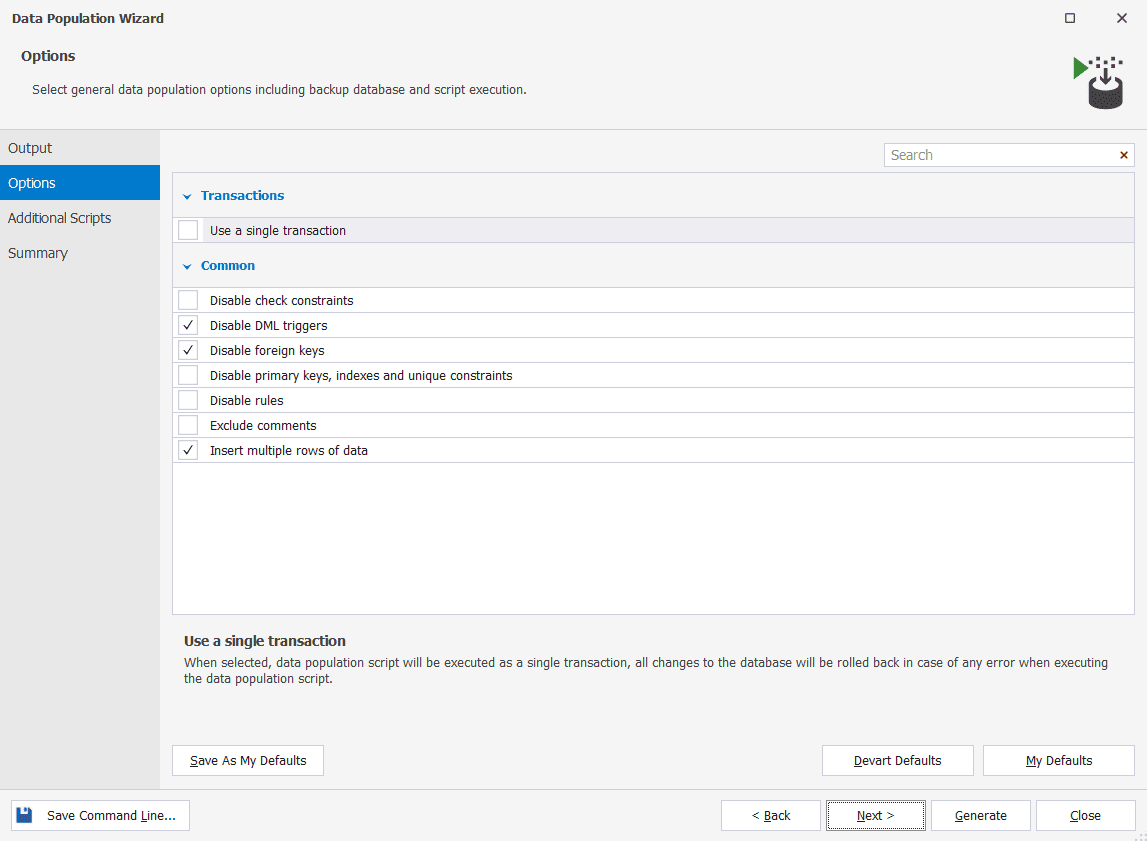Check Disable check constraints option
The width and height of the screenshot is (1147, 841).
click(x=188, y=300)
